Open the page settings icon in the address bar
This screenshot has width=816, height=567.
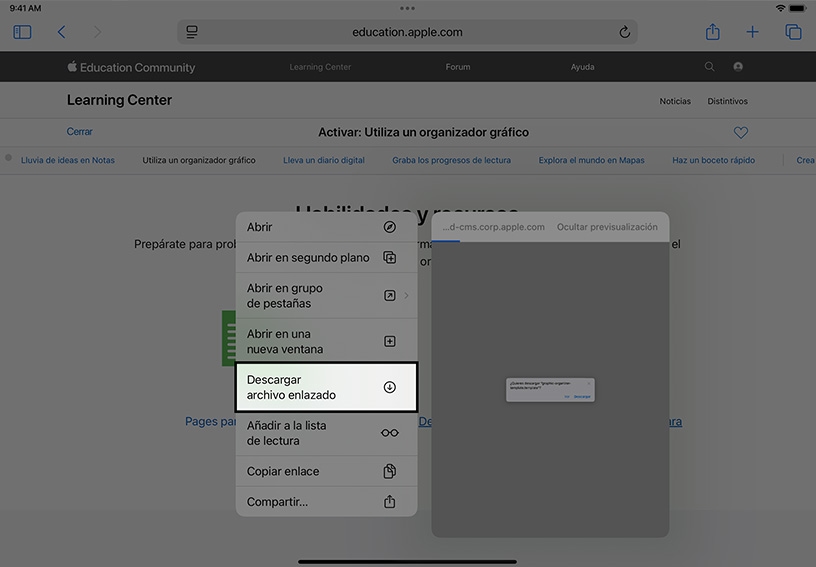[x=192, y=32]
